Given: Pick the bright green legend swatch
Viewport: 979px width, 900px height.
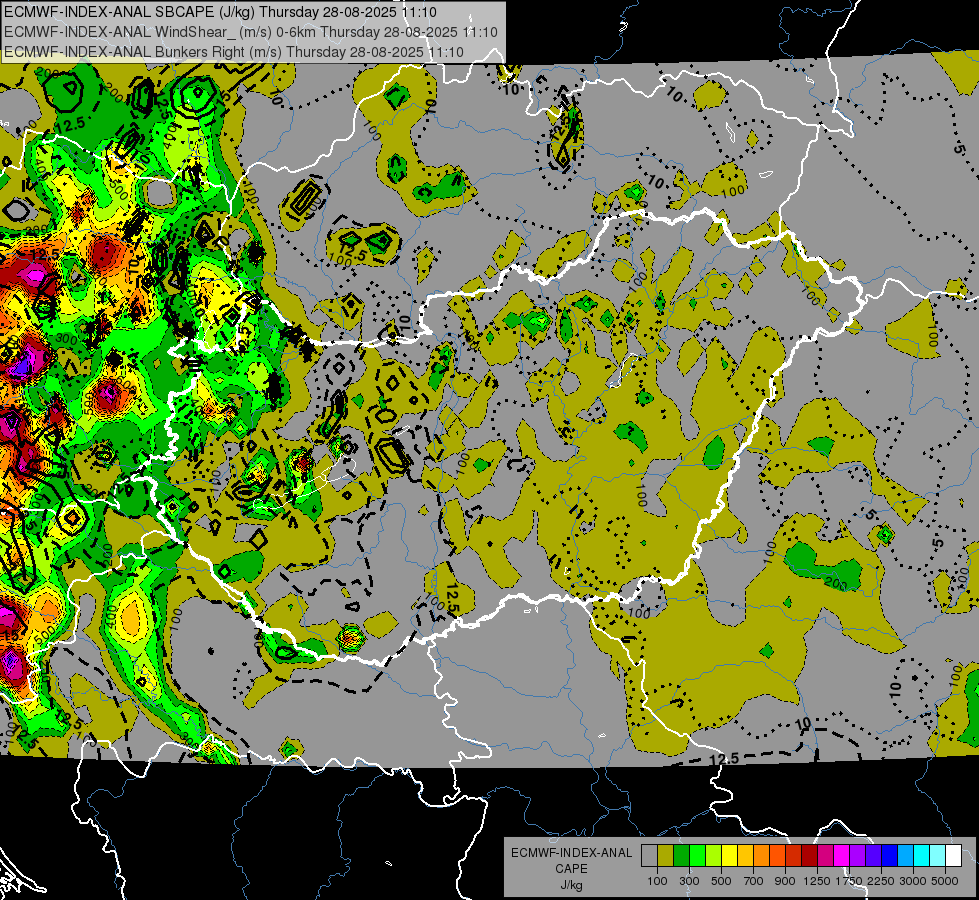Looking at the screenshot, I should point(697,855).
